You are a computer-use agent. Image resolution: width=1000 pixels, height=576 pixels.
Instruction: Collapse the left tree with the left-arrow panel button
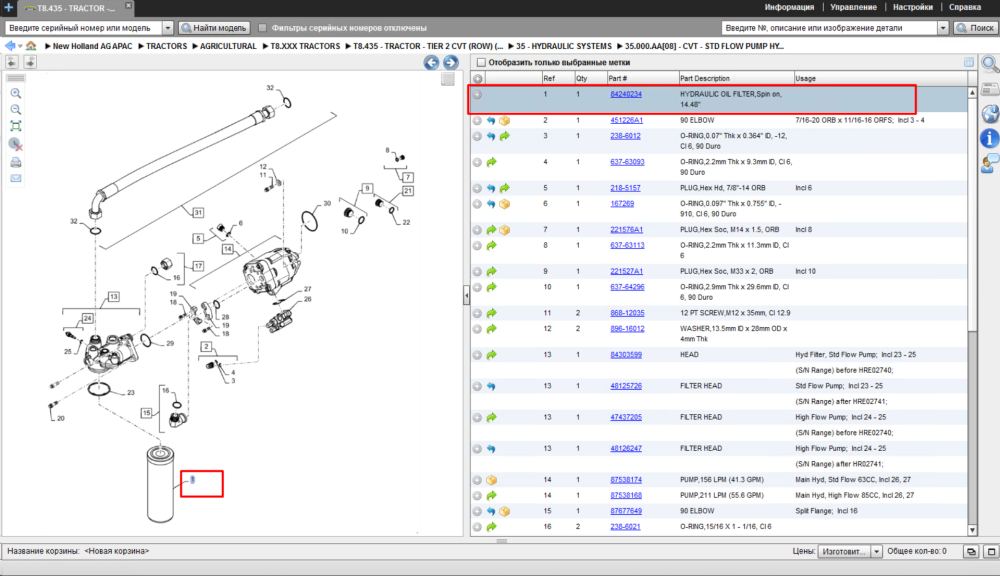point(12,62)
